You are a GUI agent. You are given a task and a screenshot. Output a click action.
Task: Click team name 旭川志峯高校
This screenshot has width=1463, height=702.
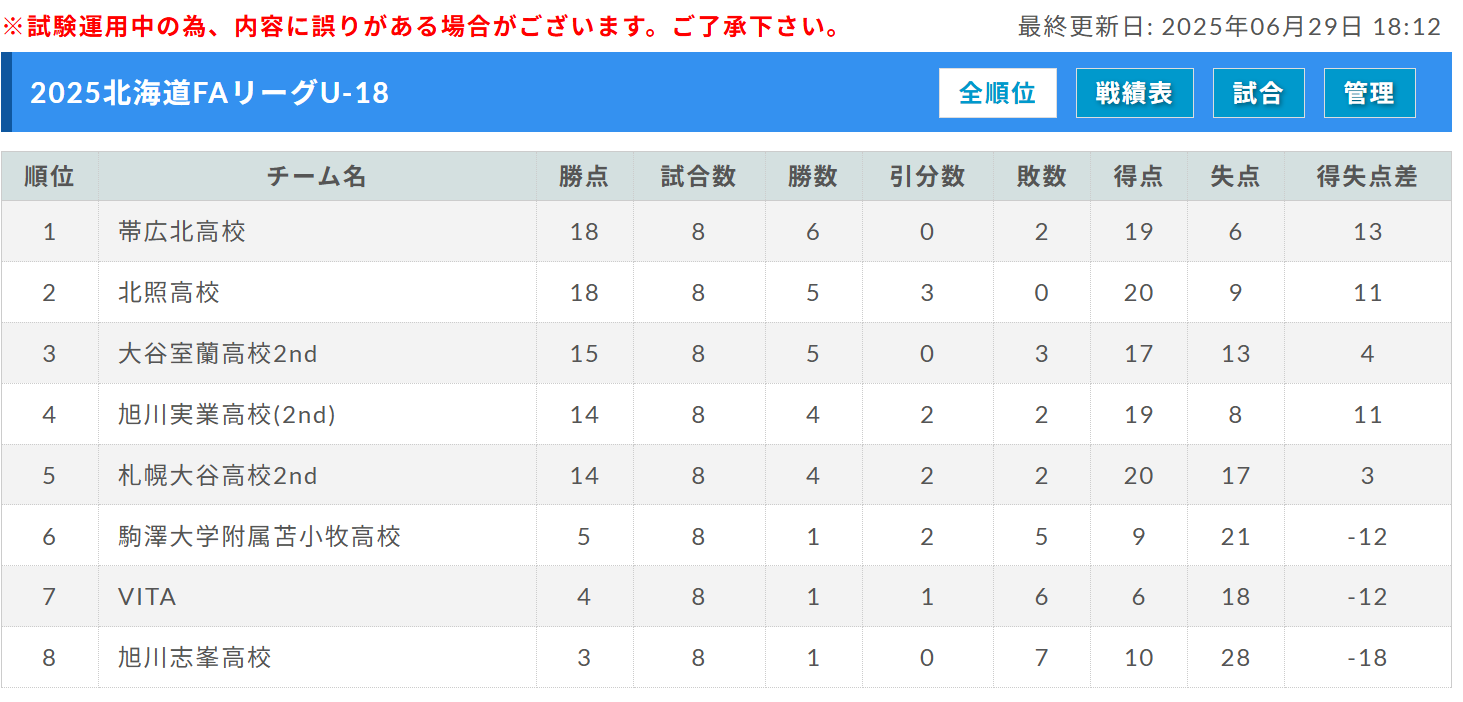195,658
